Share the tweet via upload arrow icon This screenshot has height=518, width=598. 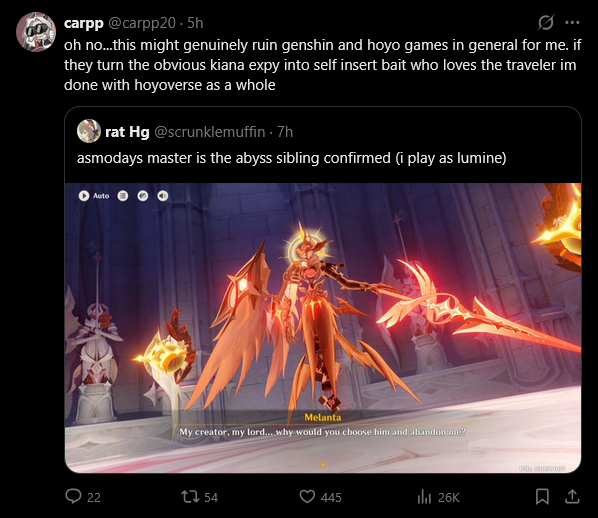572,497
